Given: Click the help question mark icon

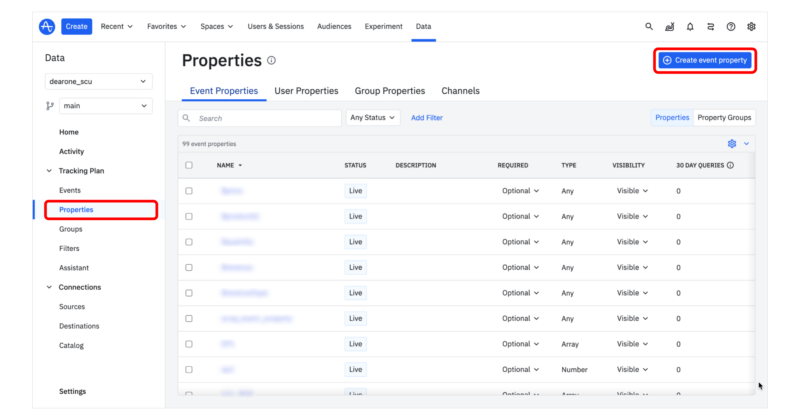Looking at the screenshot, I should coord(731,26).
